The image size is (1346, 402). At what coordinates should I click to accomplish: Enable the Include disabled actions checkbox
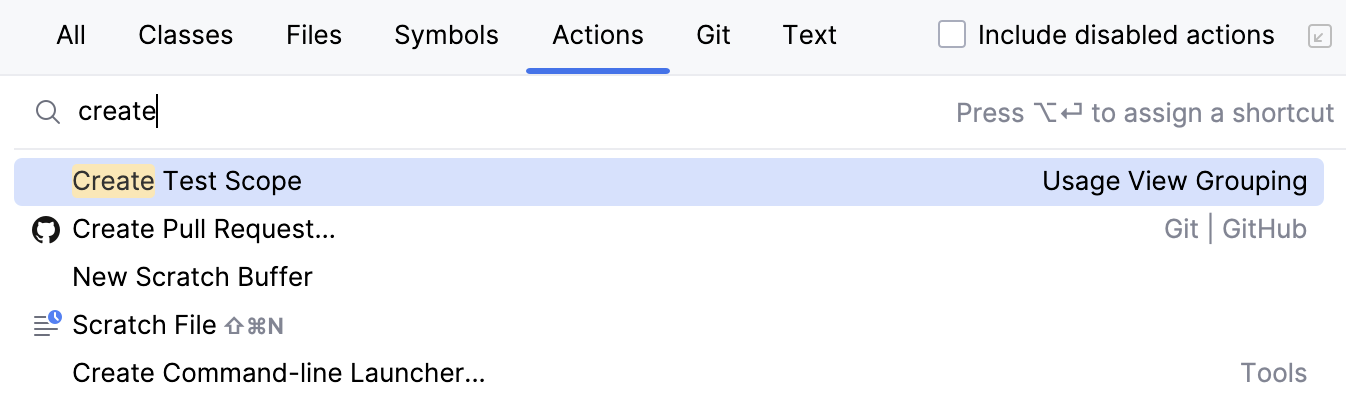click(x=952, y=36)
